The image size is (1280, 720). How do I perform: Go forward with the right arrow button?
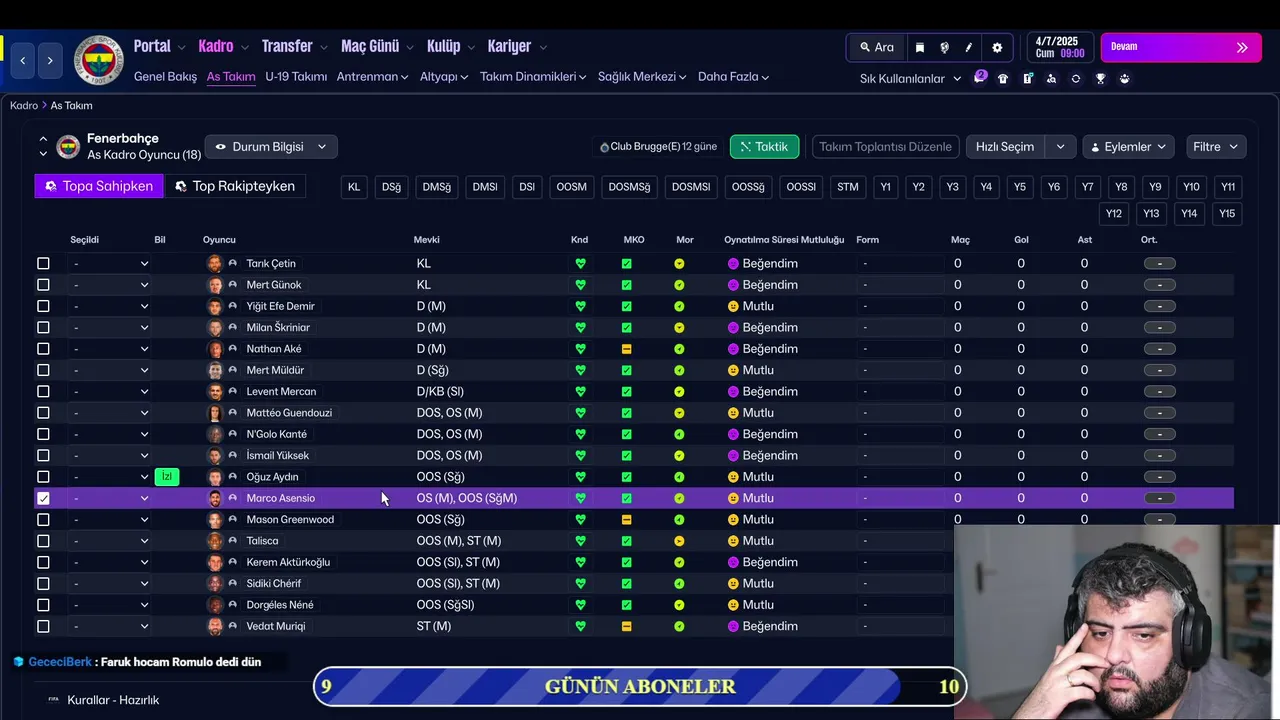[x=50, y=61]
